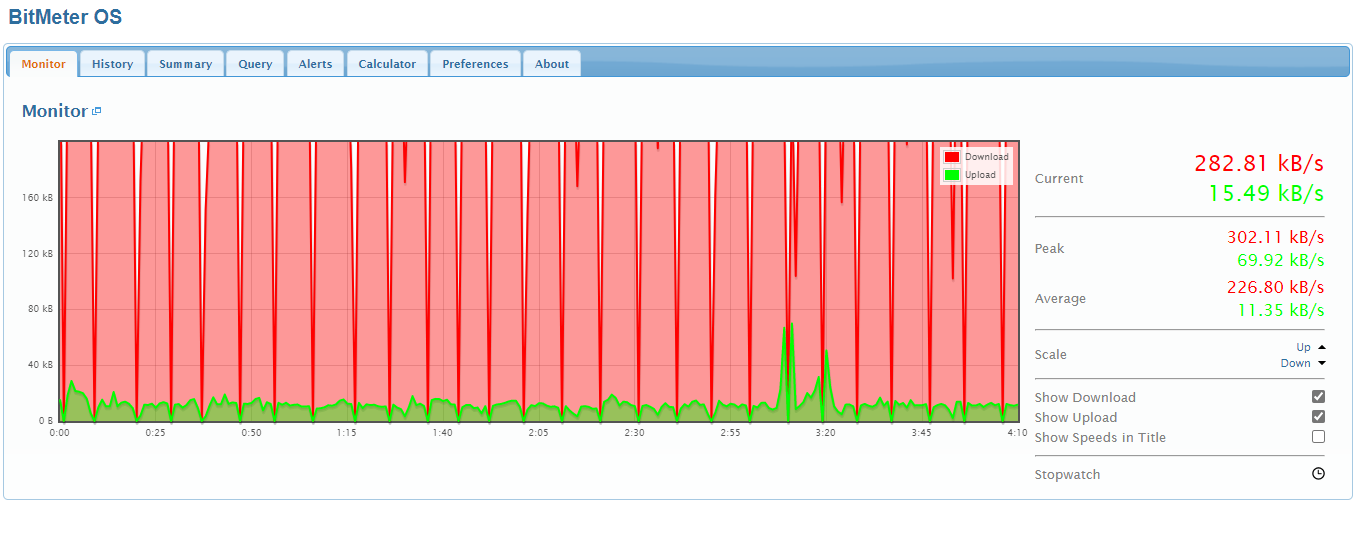Click the BitMeter OS title

[65, 17]
